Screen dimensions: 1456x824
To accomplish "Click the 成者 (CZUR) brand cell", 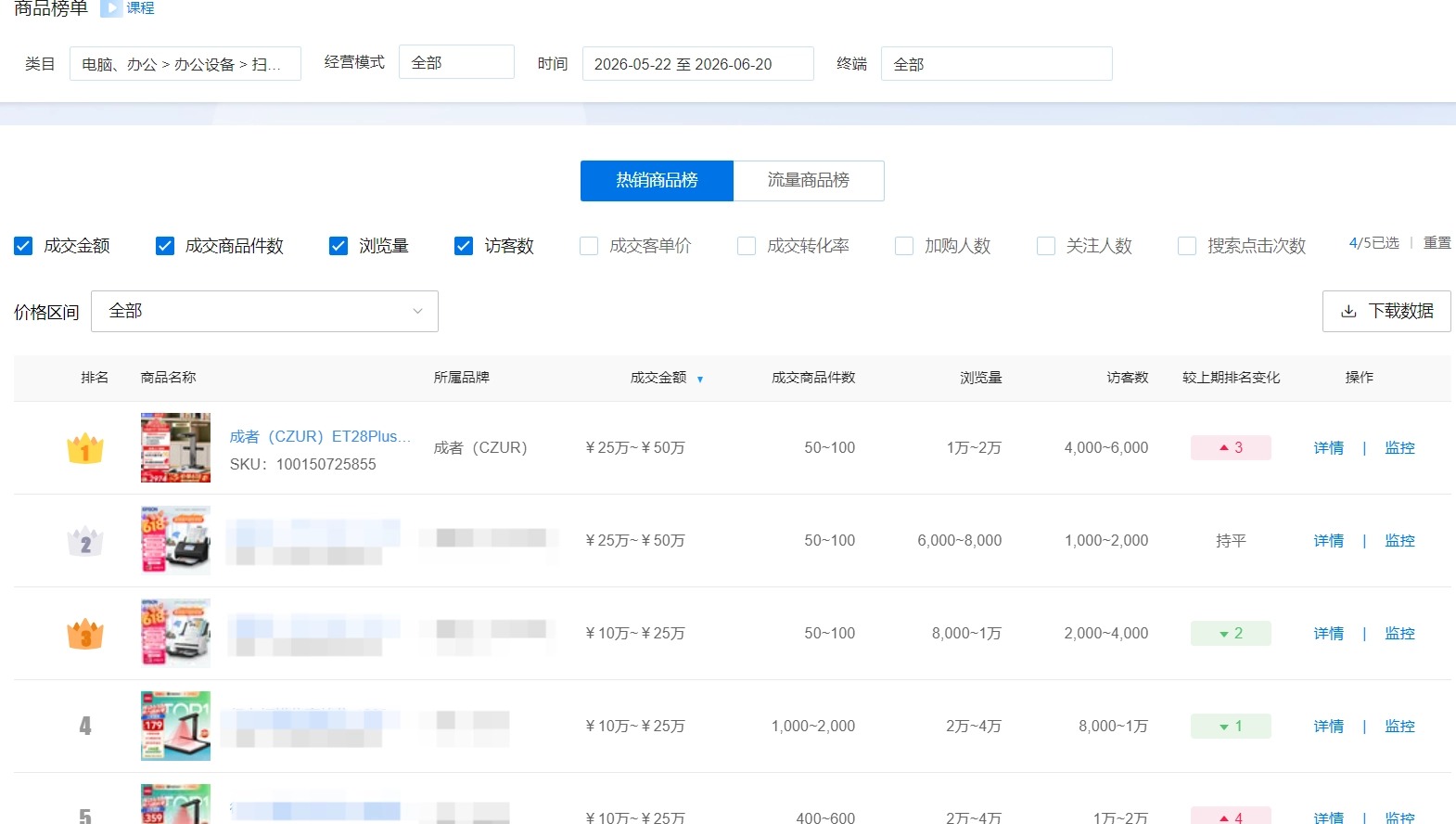I will point(480,447).
